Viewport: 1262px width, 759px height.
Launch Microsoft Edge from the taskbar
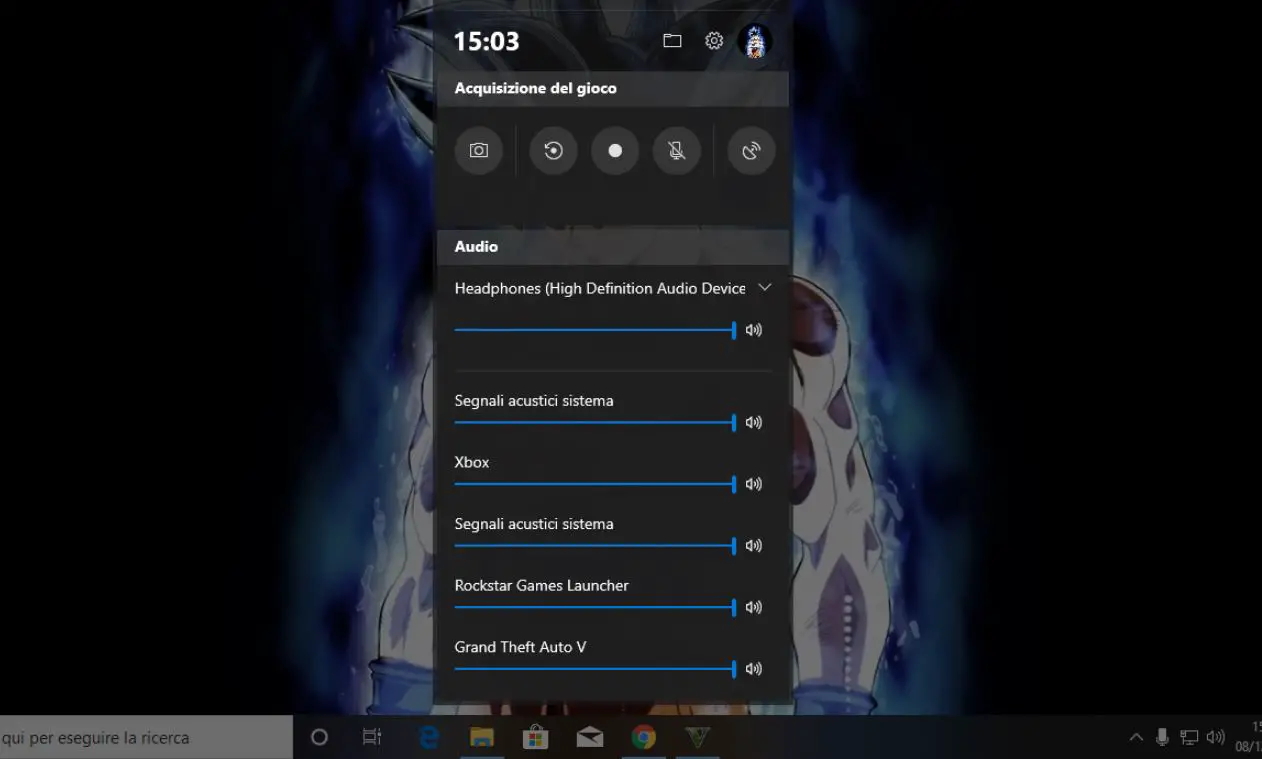tap(429, 738)
